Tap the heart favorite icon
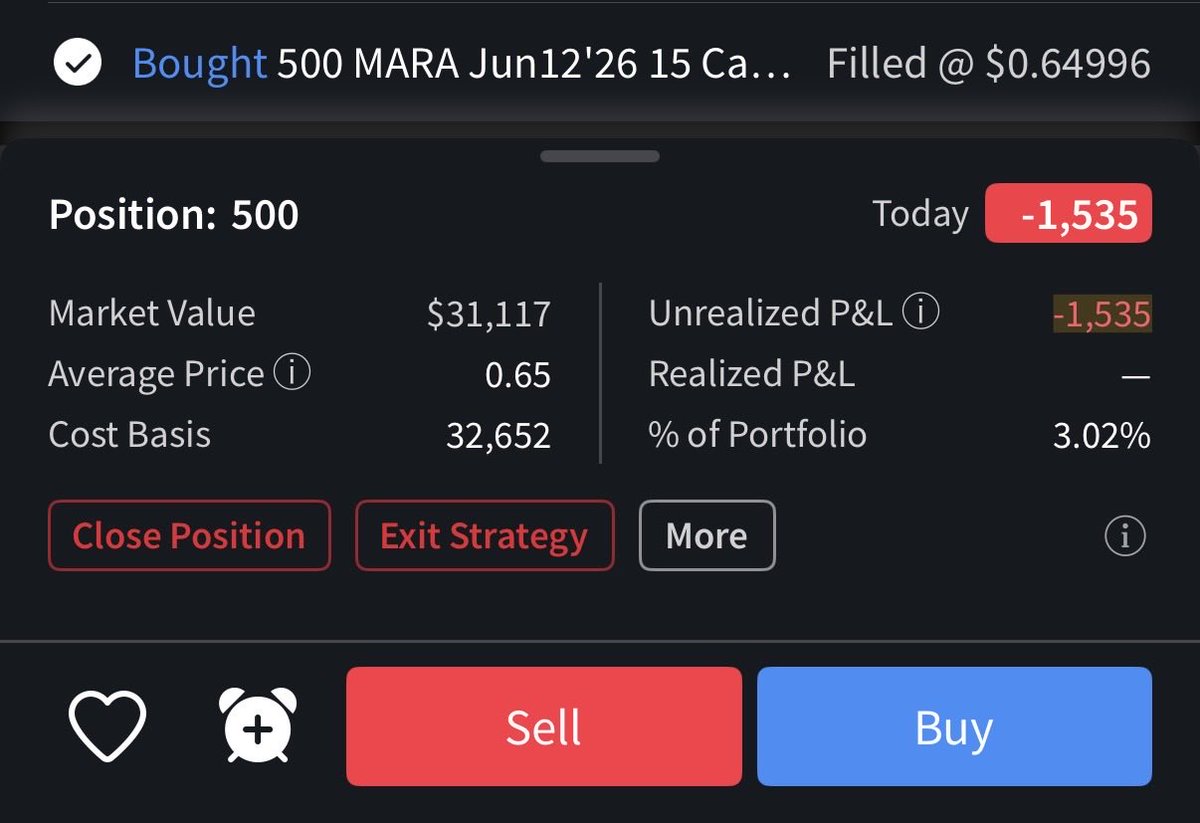This screenshot has height=823, width=1200. (x=107, y=726)
